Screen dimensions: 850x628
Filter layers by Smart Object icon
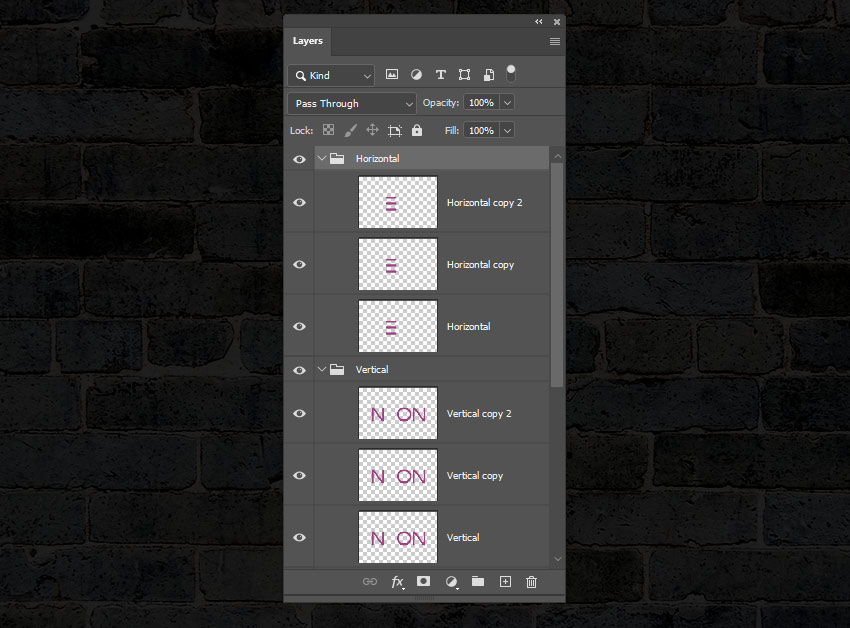click(x=489, y=74)
